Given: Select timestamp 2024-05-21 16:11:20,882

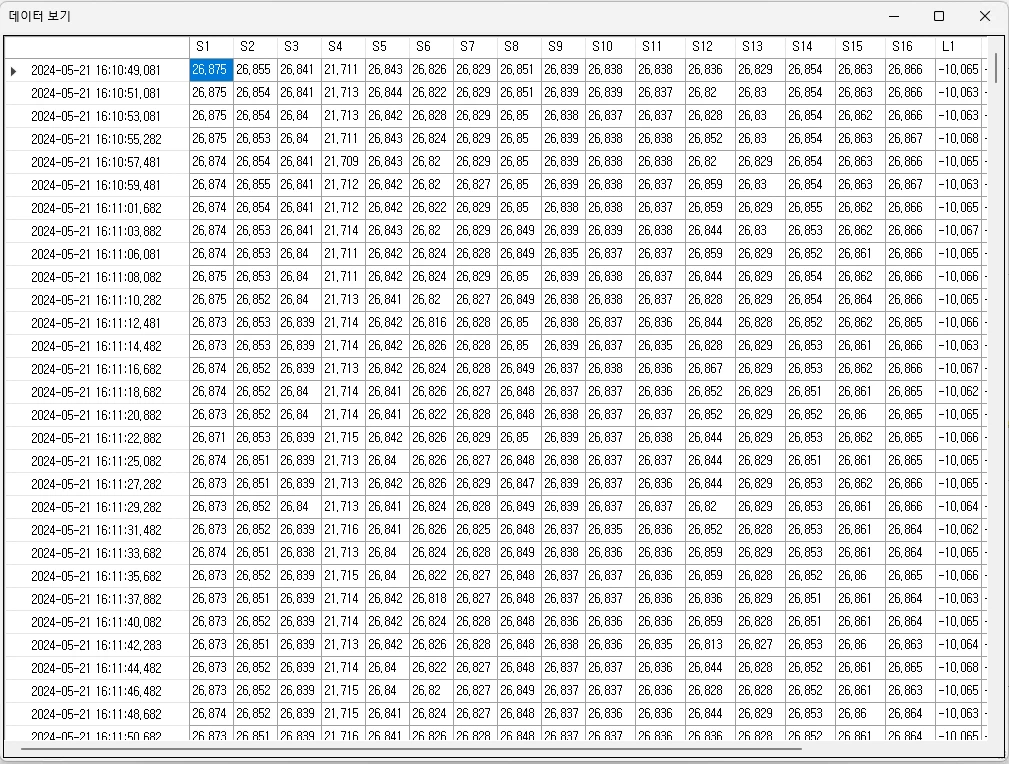Looking at the screenshot, I should point(96,416).
